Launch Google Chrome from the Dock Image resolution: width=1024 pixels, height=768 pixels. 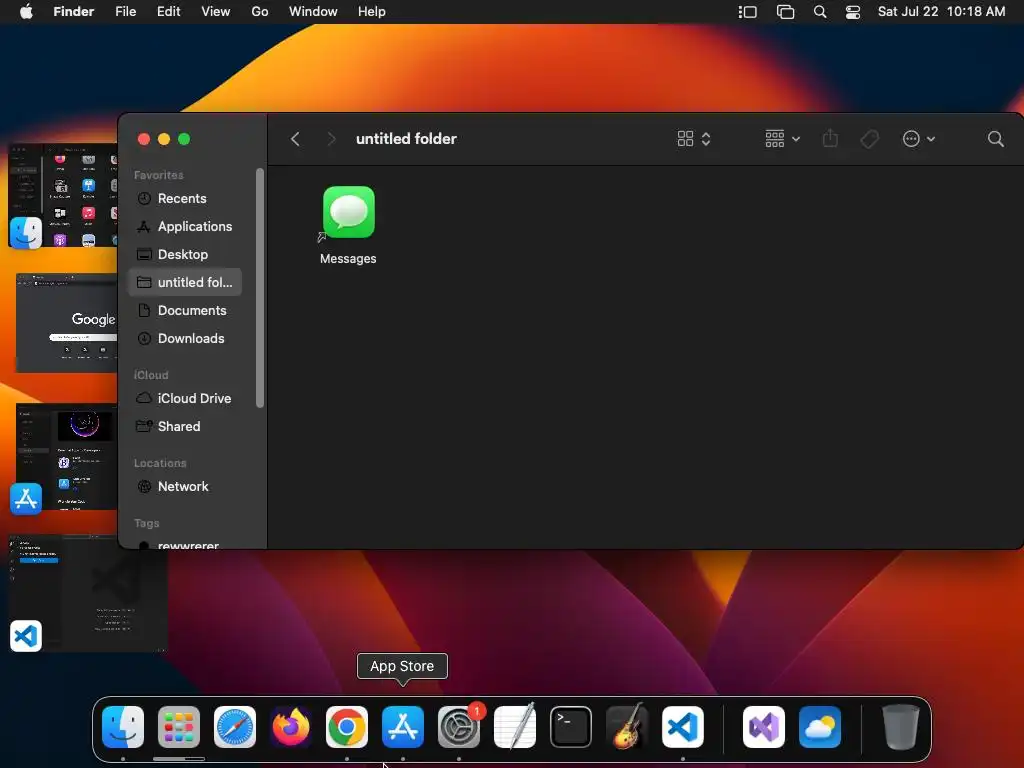pyautogui.click(x=347, y=727)
